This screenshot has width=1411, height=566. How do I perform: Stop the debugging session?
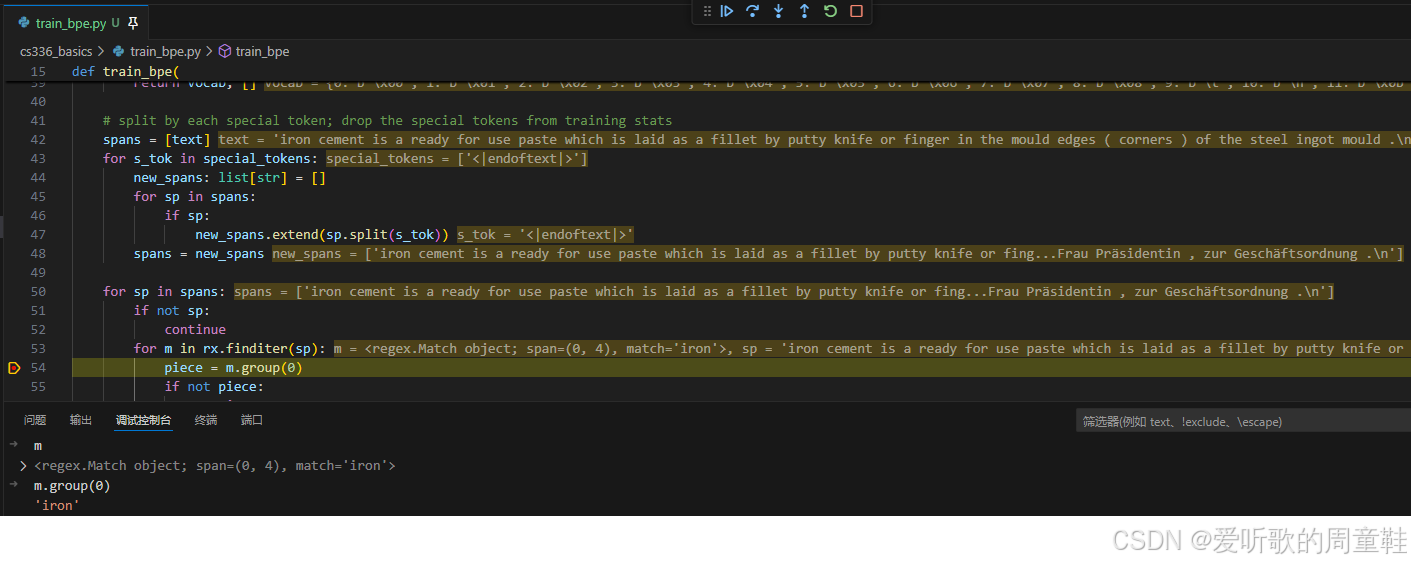[856, 11]
